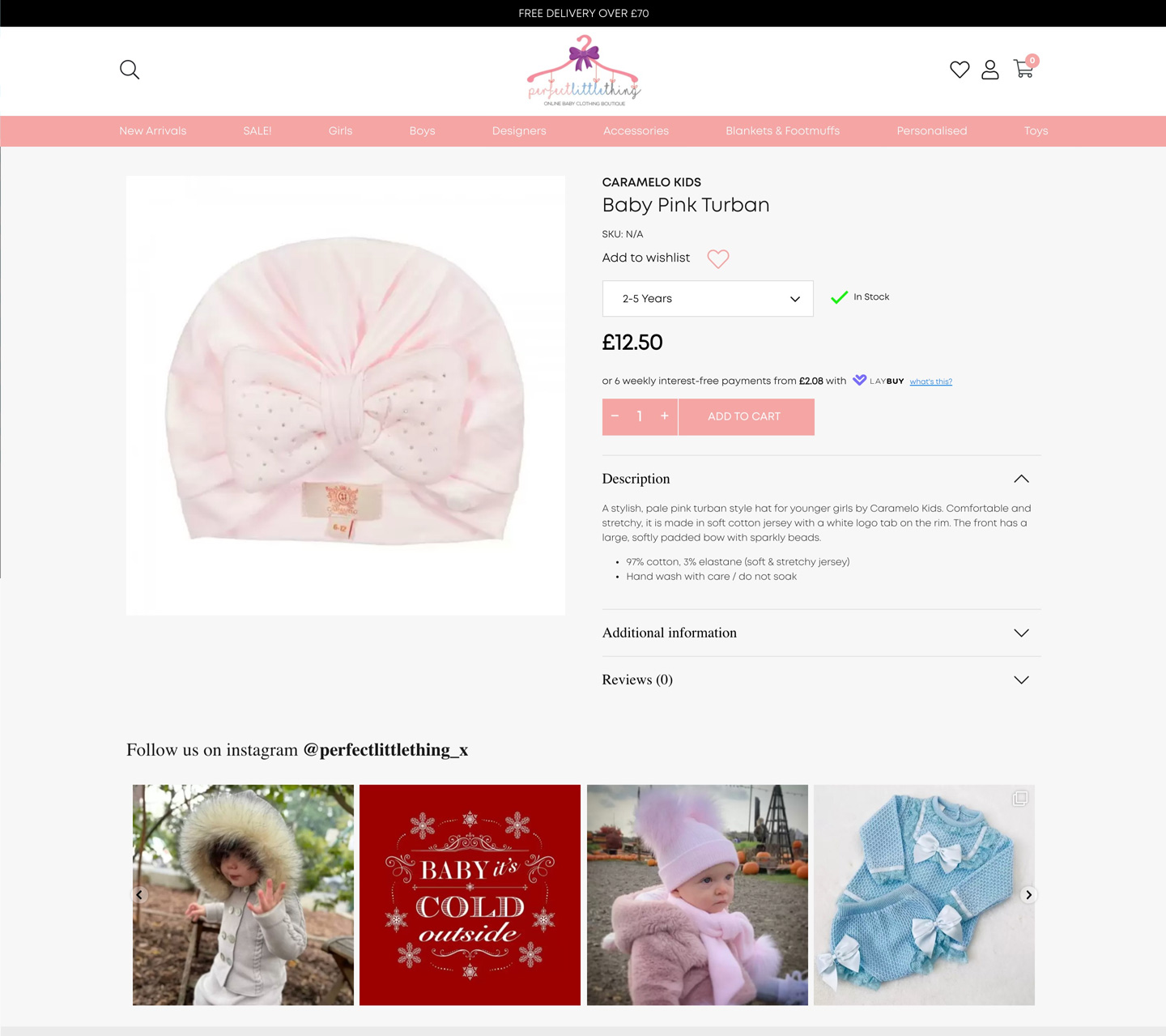This screenshot has height=1036, width=1166.
Task: Open the search magnifier icon
Action: tap(130, 70)
